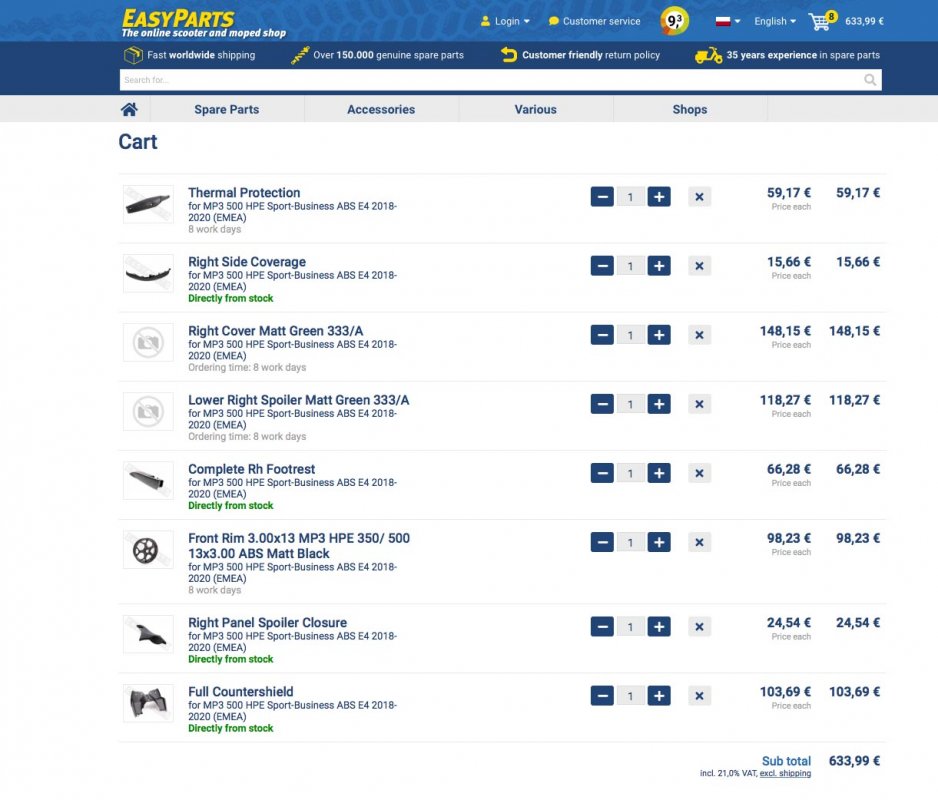This screenshot has width=938, height=800.
Task: Open Right Side Coverage product title
Action: (x=246, y=261)
